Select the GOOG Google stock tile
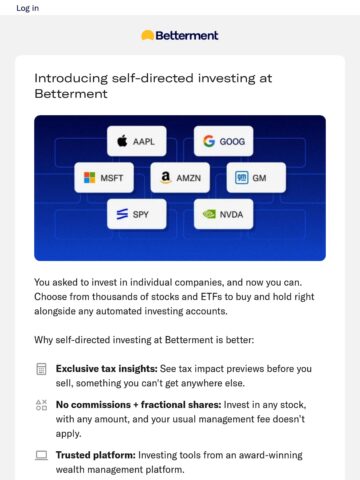The height and width of the screenshot is (480, 360). [223, 141]
